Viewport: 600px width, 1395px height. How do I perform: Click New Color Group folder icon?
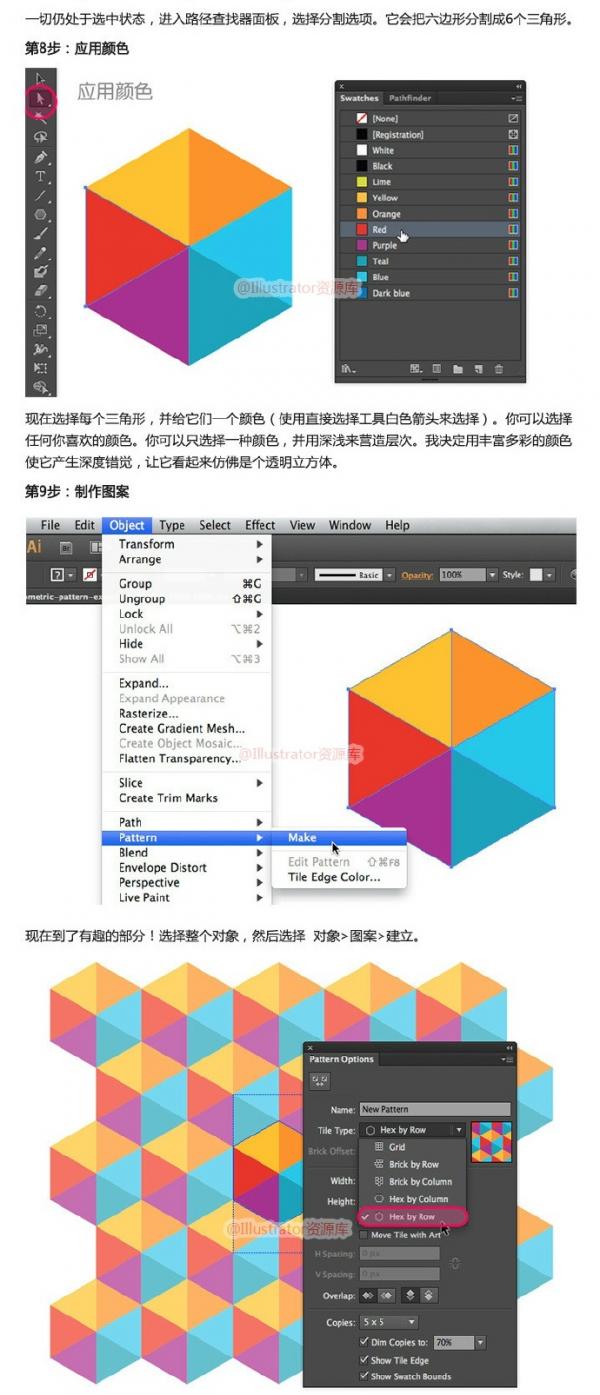coord(458,369)
